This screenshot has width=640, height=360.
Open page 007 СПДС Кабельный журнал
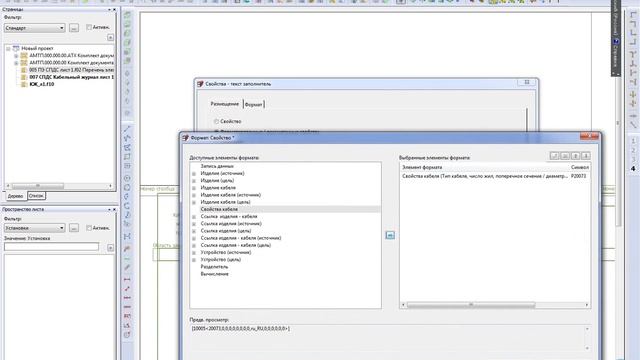pos(71,77)
